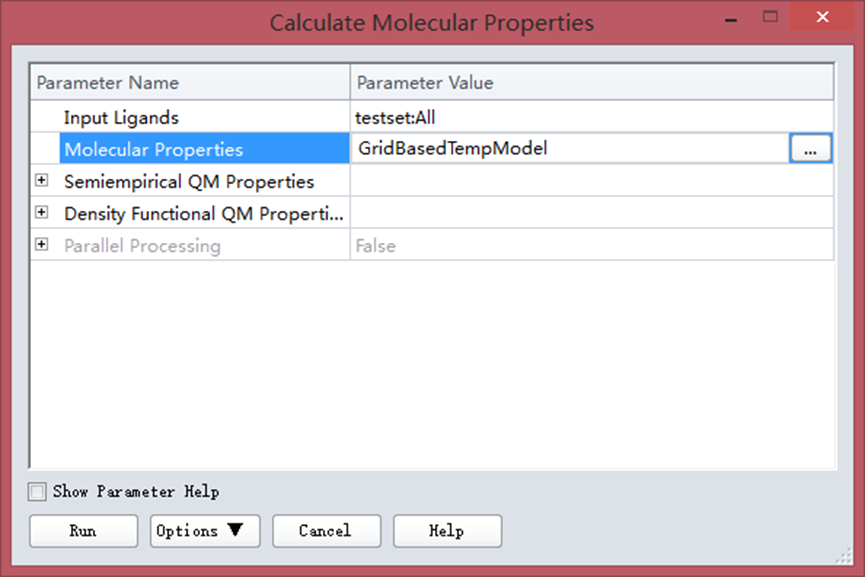The width and height of the screenshot is (865, 577).
Task: Click the Parameter Value column header
Action: pyautogui.click(x=592, y=83)
